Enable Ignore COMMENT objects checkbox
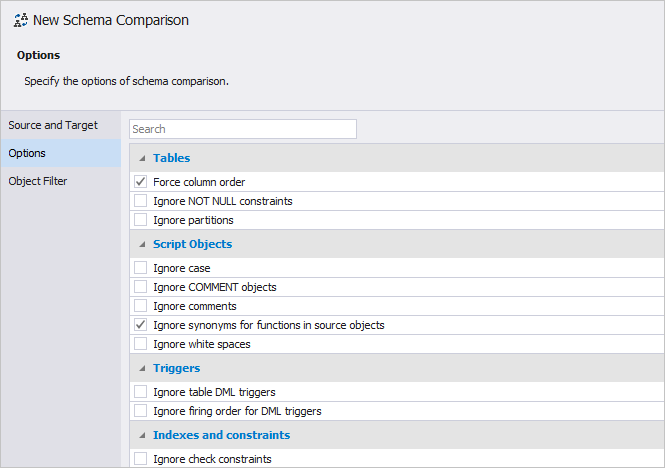This screenshot has height=468, width=665. [x=140, y=287]
